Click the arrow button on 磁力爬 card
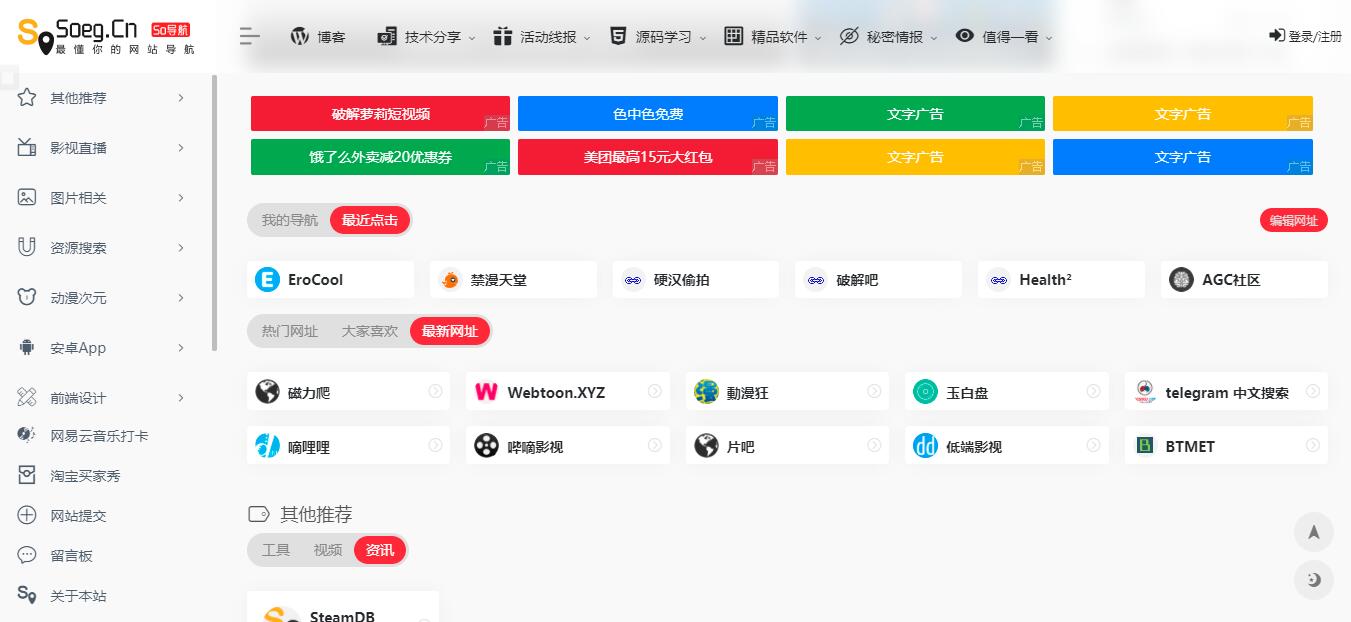 pos(435,391)
